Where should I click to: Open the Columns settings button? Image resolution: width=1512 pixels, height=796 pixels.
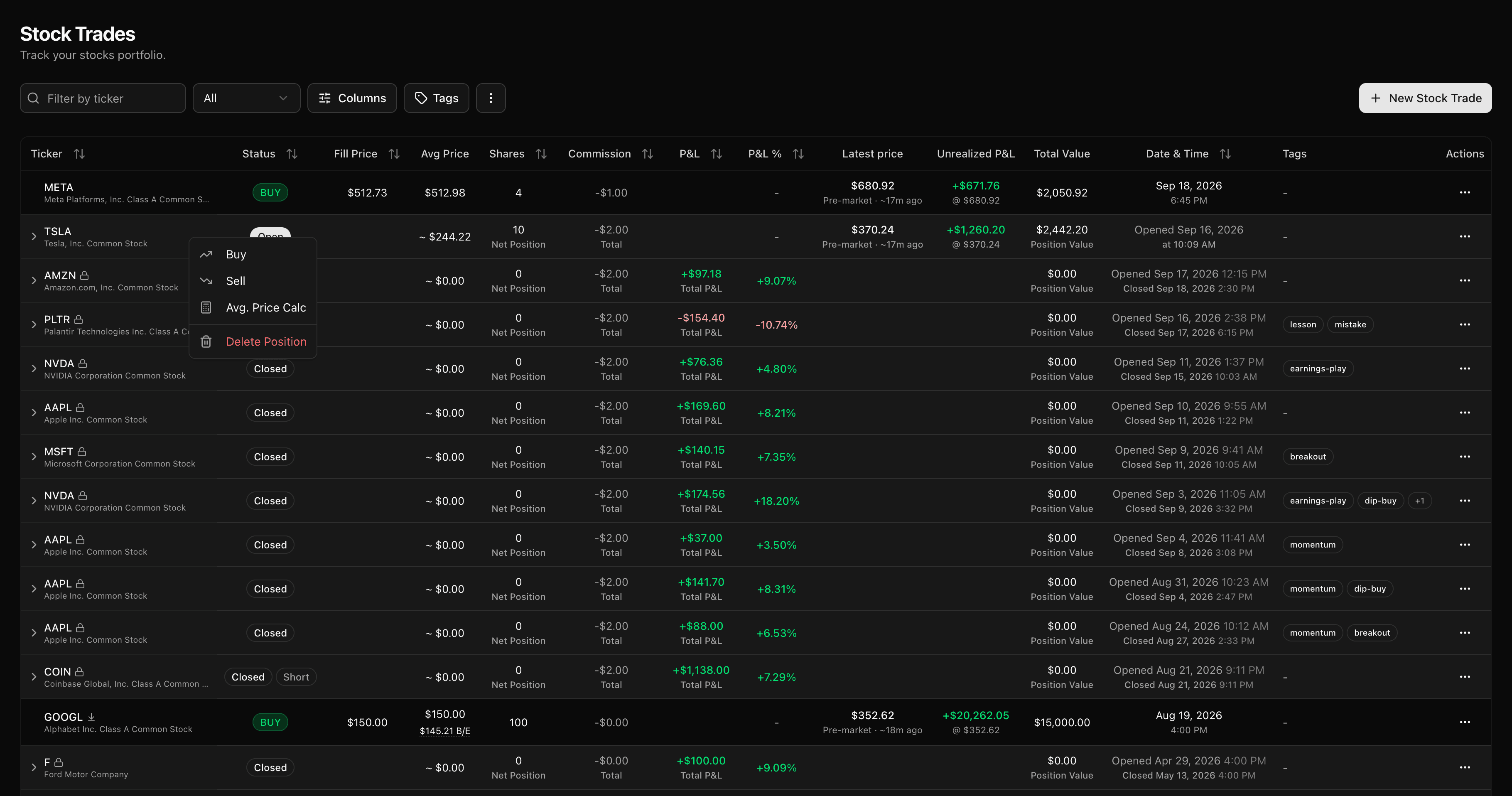click(352, 98)
